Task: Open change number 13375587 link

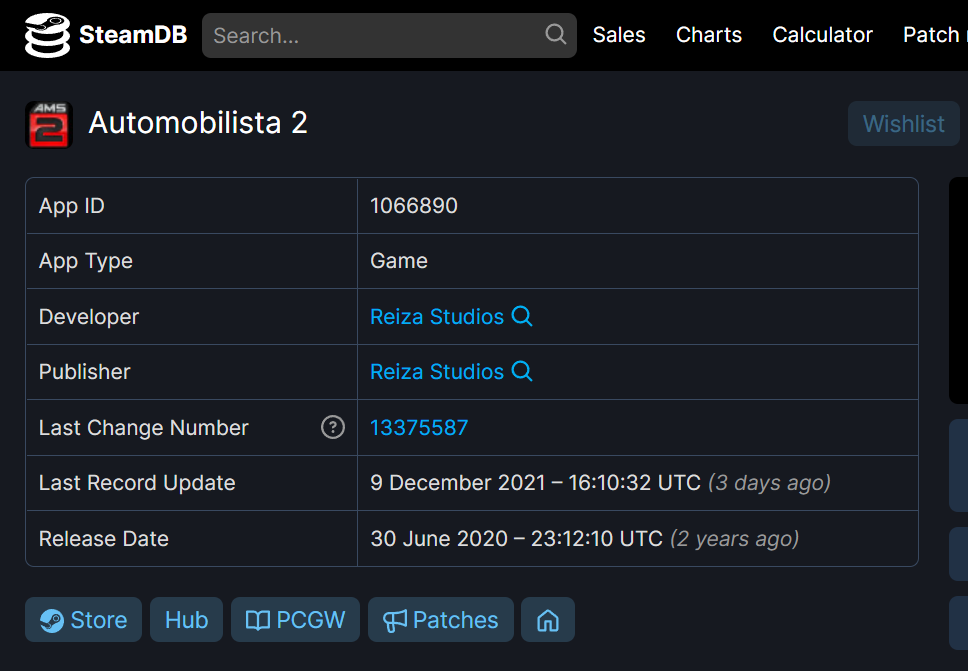Action: tap(419, 427)
